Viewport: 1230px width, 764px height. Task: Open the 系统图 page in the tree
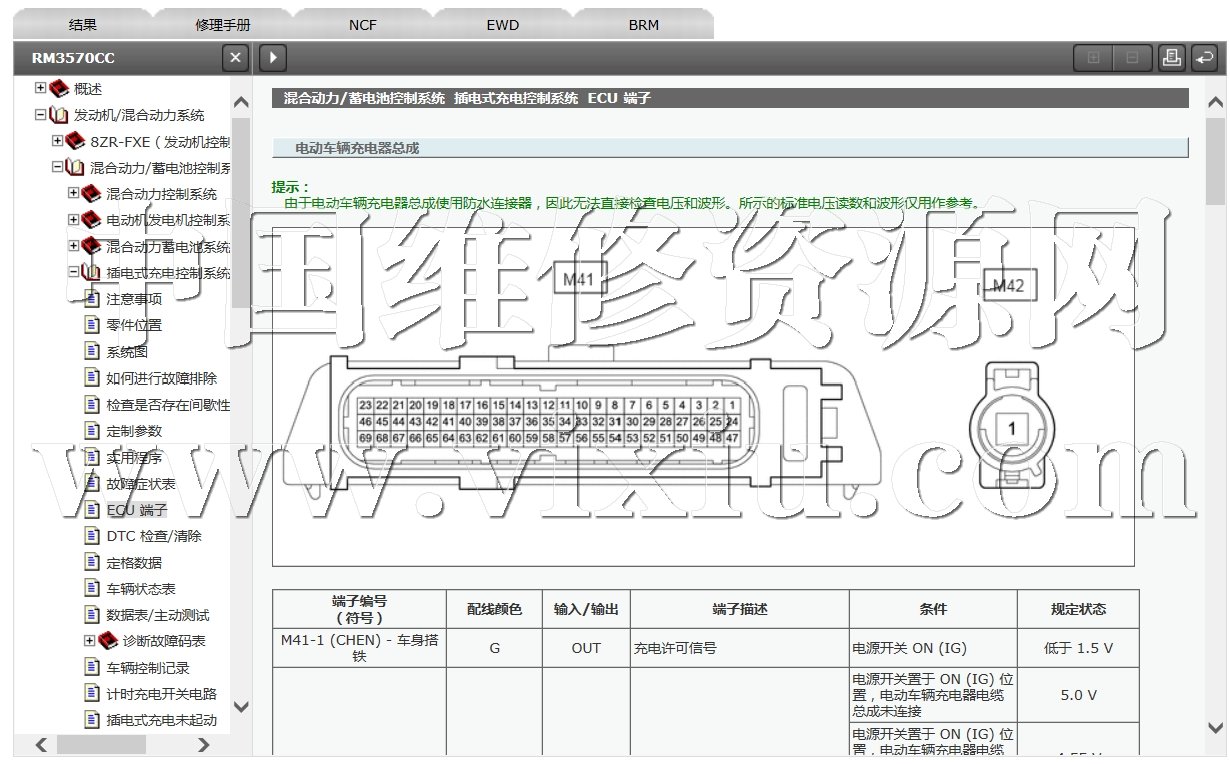tap(127, 352)
